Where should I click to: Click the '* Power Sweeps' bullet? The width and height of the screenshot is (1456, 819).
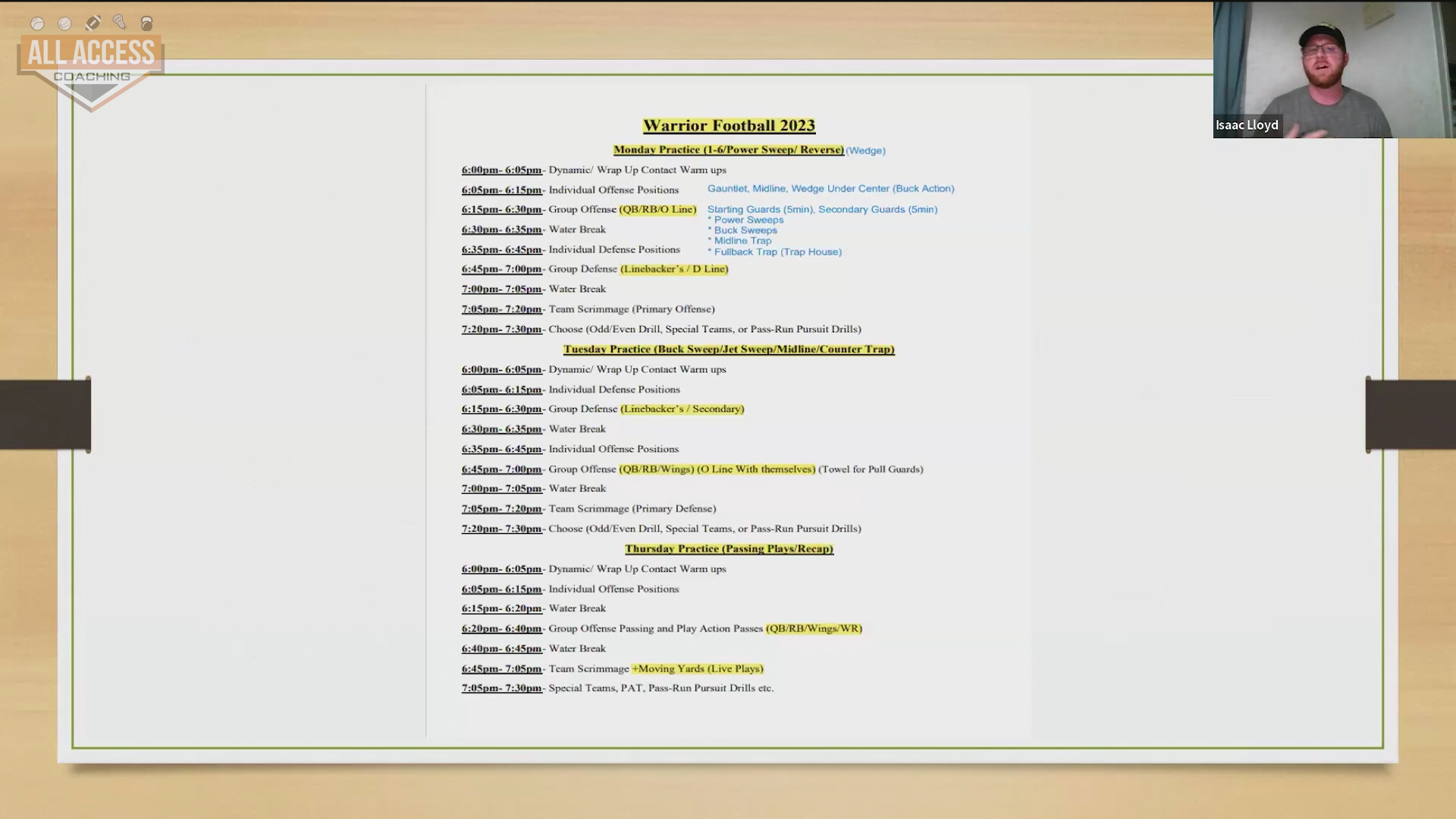tap(745, 220)
